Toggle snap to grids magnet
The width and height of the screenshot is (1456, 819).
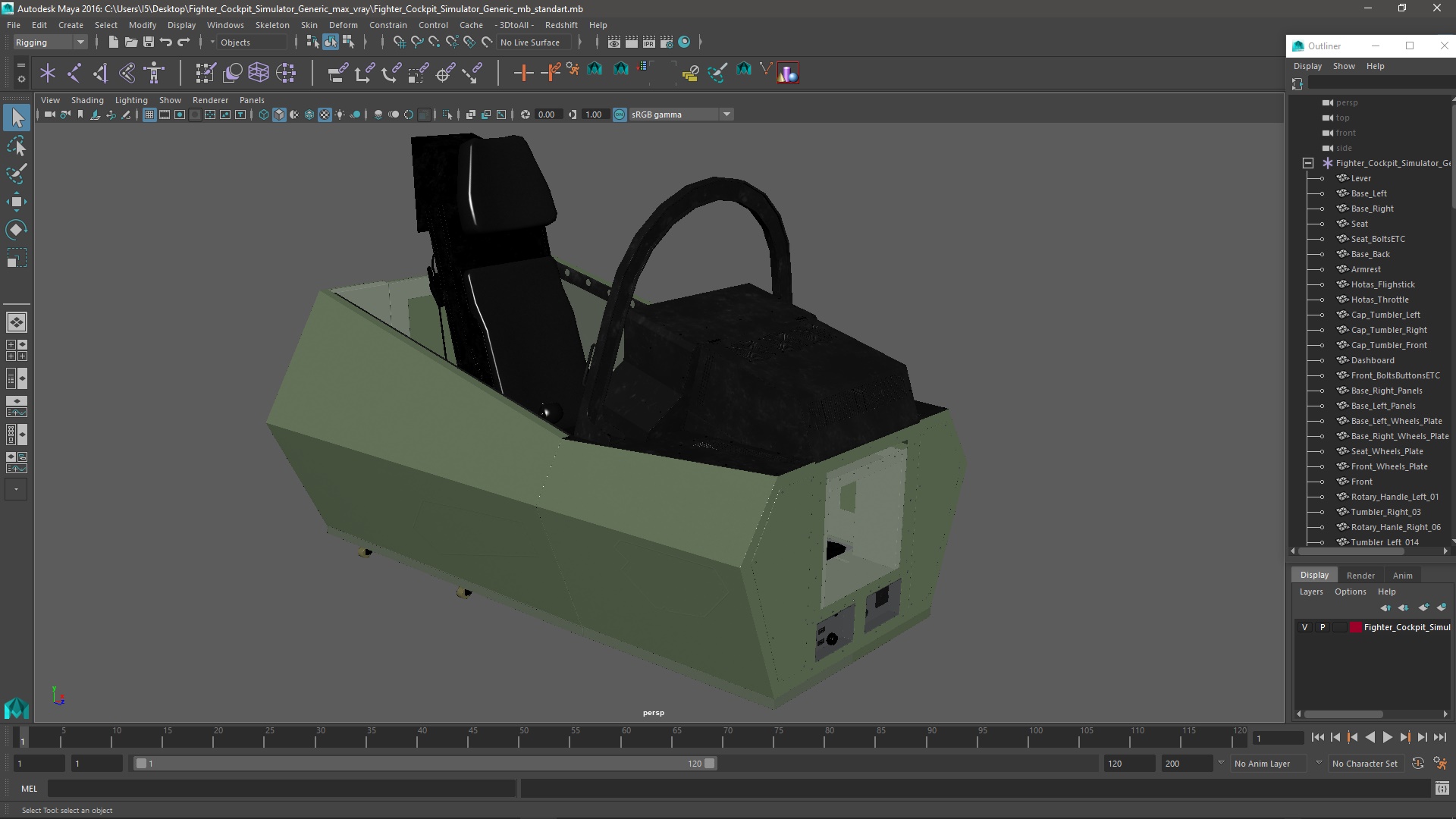[x=399, y=42]
